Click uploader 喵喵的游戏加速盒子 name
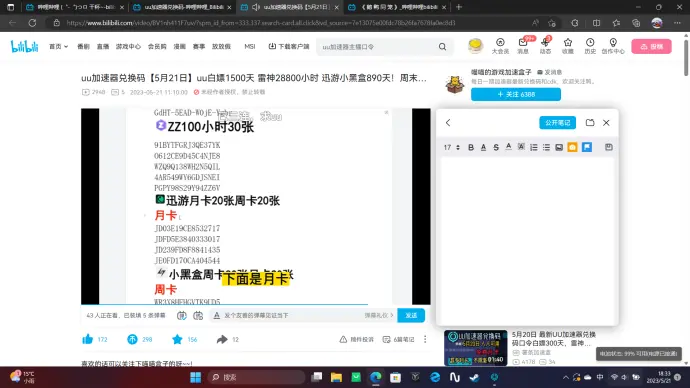This screenshot has width=690, height=388. tap(501, 72)
